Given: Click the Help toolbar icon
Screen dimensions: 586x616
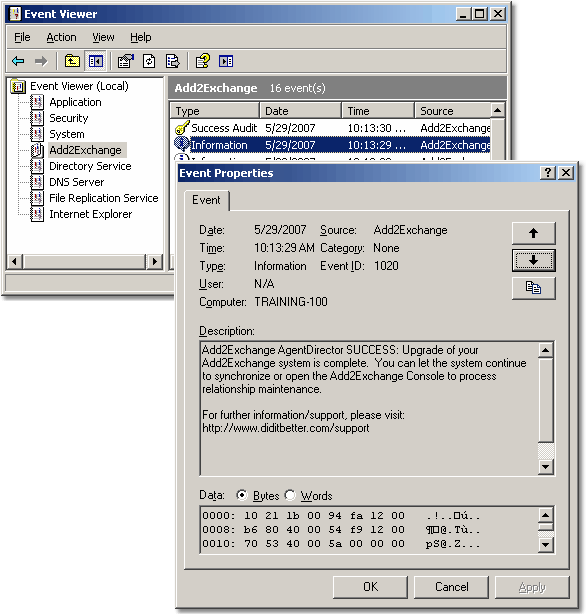Looking at the screenshot, I should (x=203, y=61).
